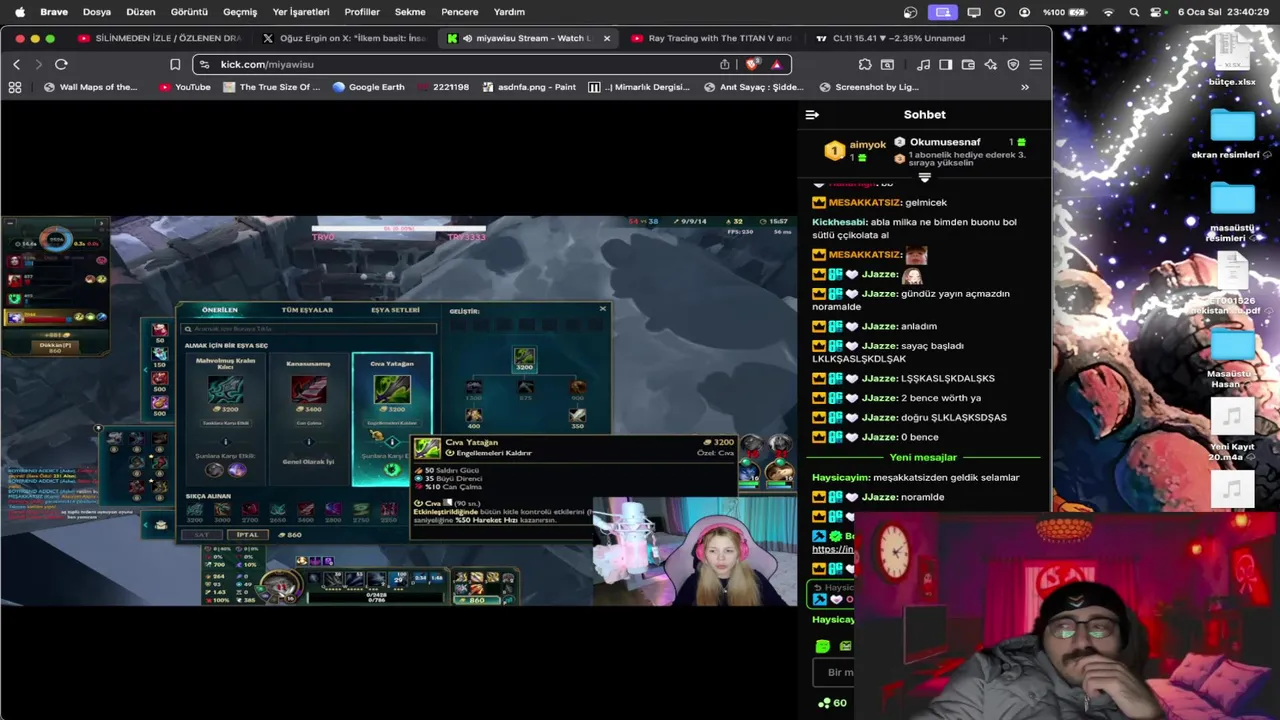This screenshot has height=720, width=1280.
Task: Click the purple screen-sharing menu bar icon
Action: pyautogui.click(x=943, y=12)
